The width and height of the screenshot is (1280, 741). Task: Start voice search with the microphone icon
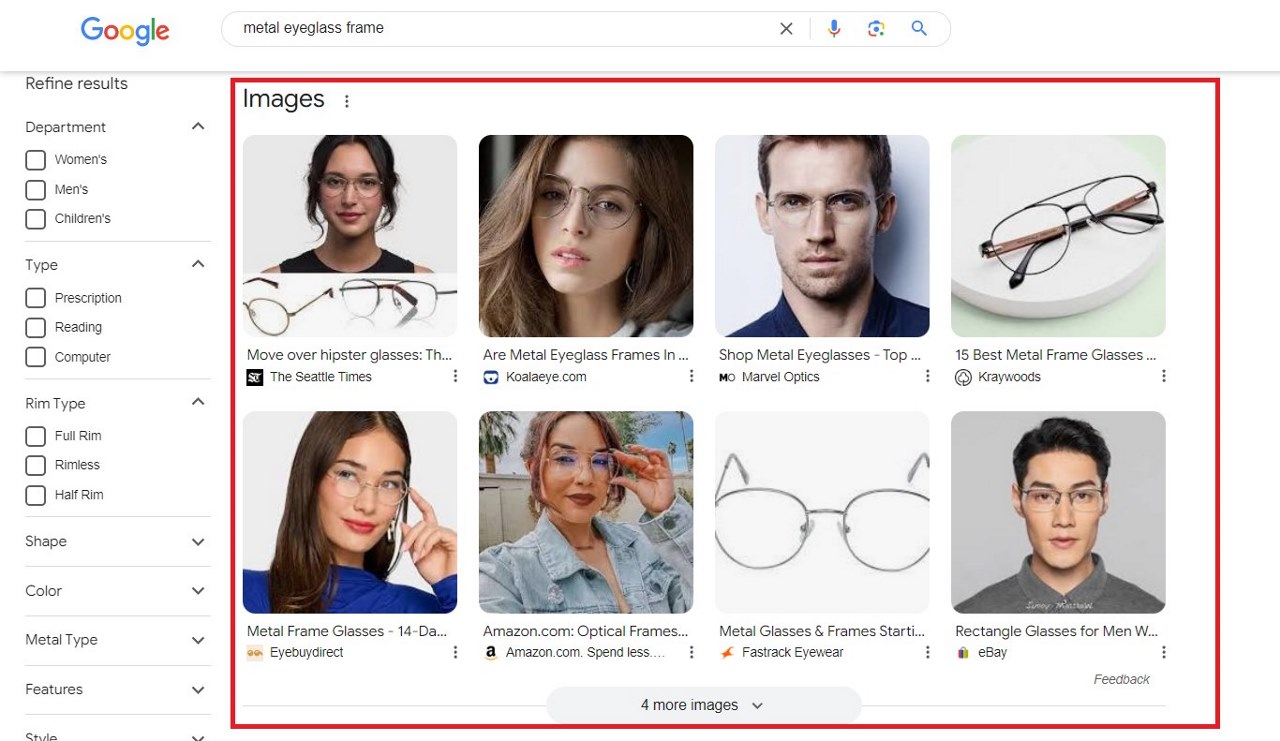pyautogui.click(x=834, y=29)
